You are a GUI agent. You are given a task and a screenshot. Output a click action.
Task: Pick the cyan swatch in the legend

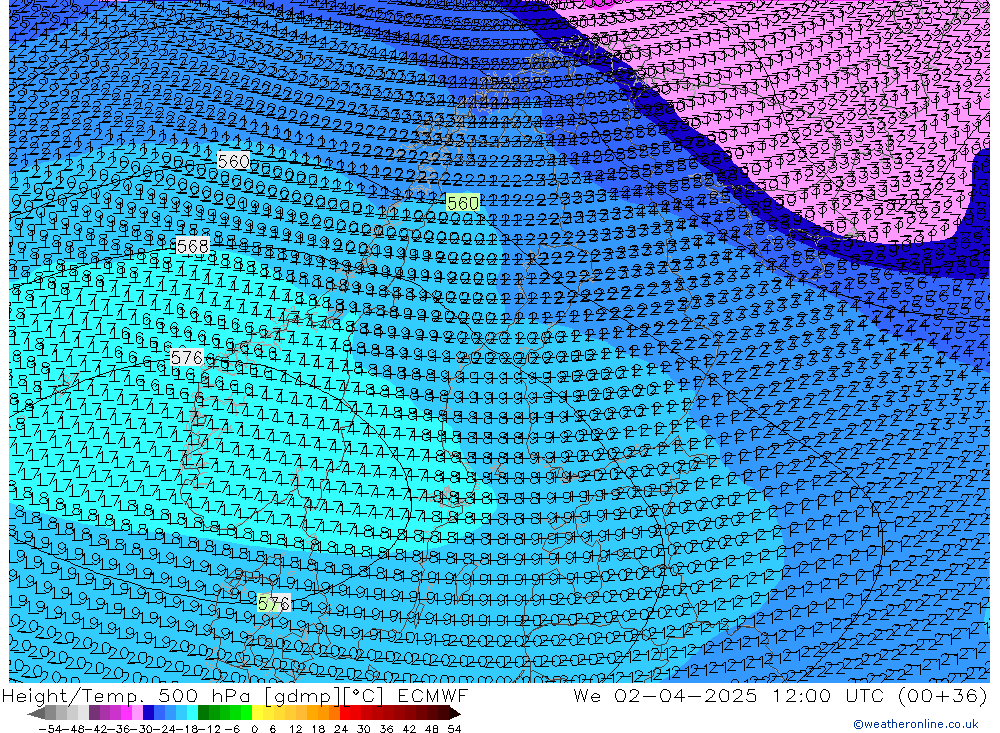click(x=193, y=713)
